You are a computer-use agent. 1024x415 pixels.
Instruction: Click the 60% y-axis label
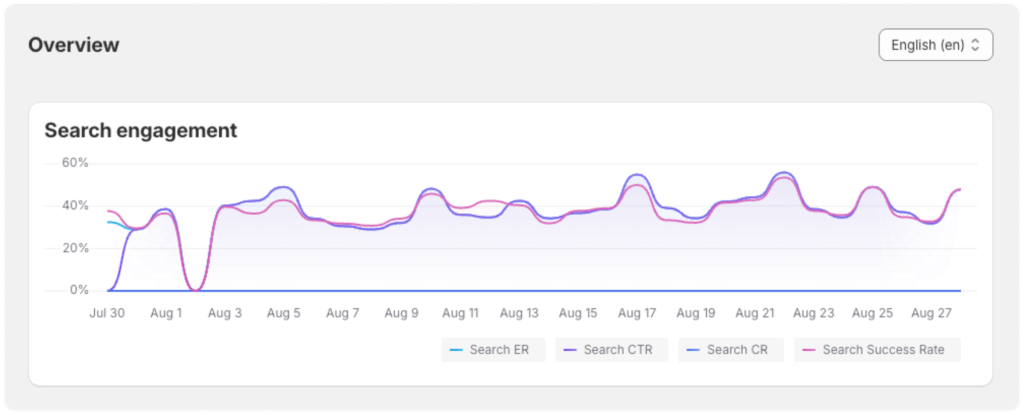pos(75,163)
